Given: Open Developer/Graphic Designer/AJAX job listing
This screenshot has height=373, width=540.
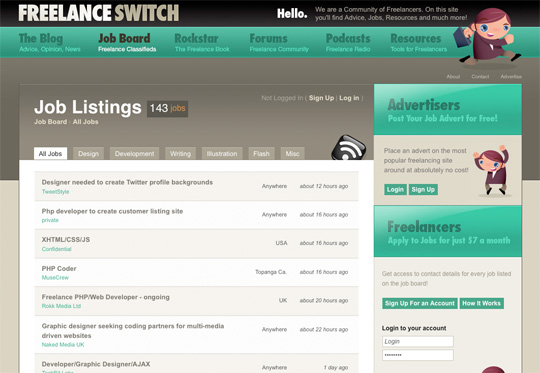Looking at the screenshot, I should point(96,364).
